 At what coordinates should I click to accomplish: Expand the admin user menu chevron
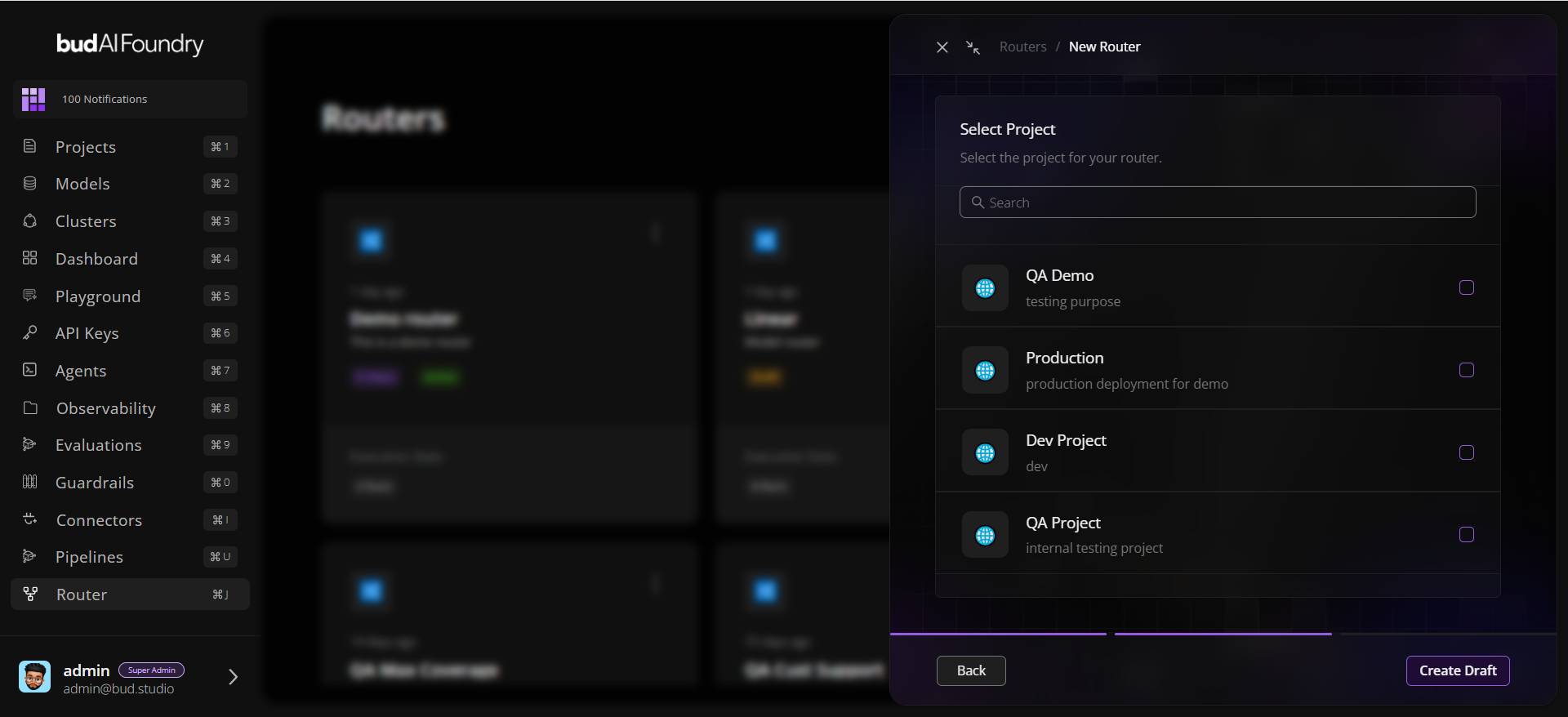coord(233,677)
